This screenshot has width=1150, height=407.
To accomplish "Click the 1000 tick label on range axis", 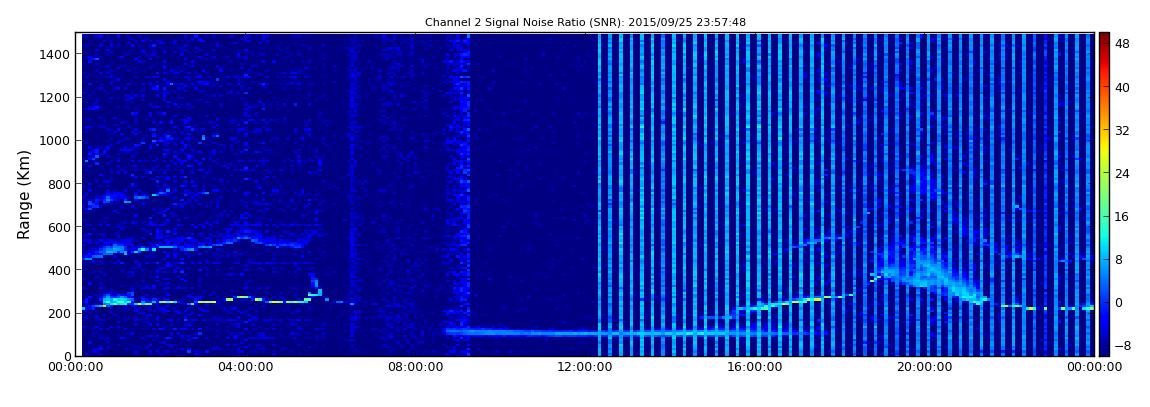I will pos(56,141).
